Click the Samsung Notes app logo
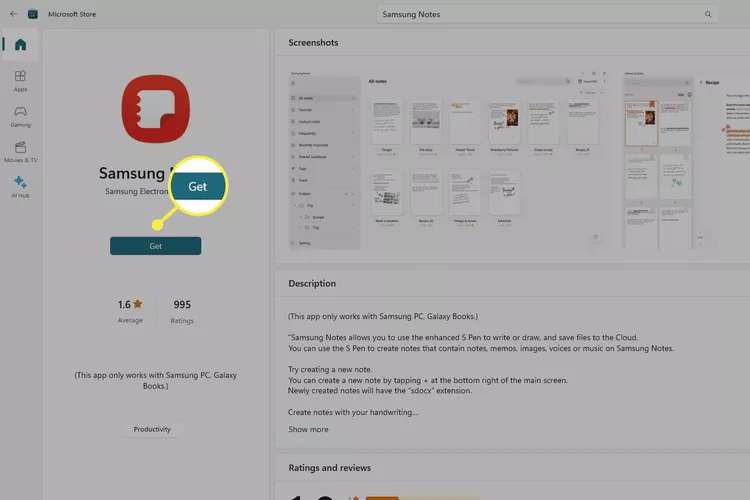This screenshot has width=750, height=500. pyautogui.click(x=155, y=108)
